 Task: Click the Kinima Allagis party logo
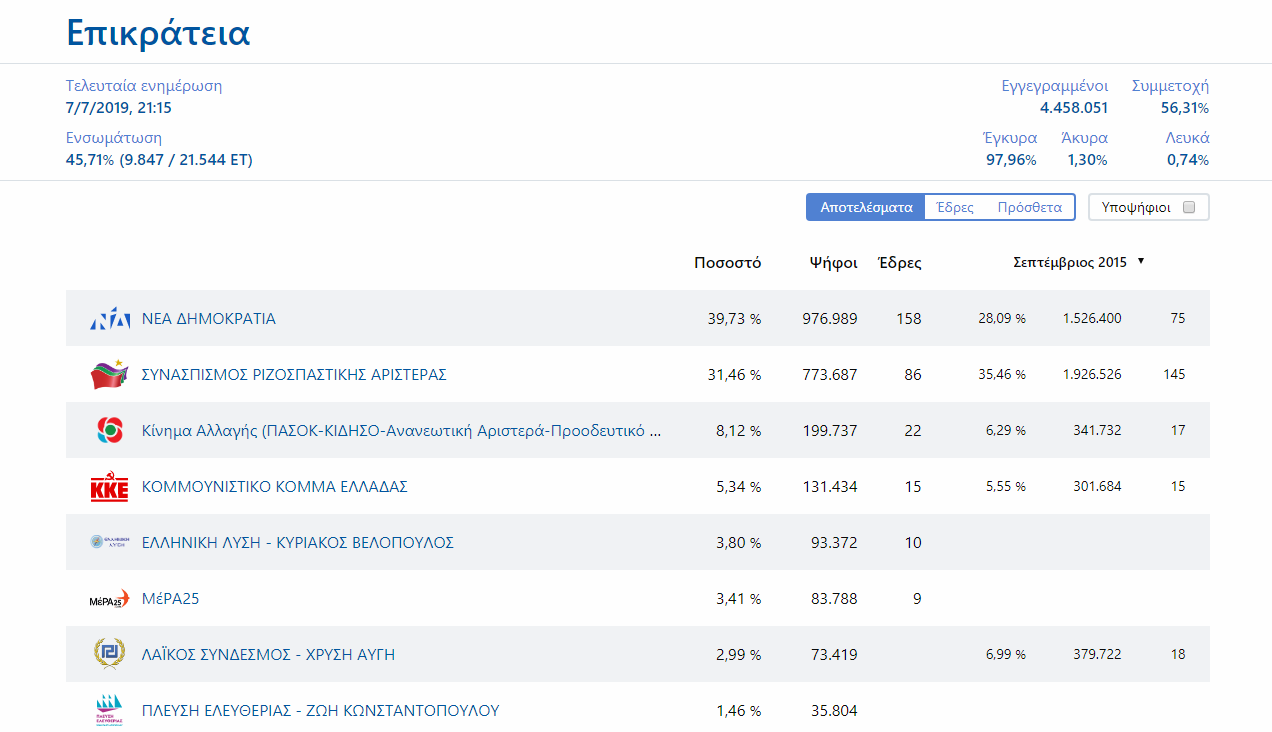[110, 431]
